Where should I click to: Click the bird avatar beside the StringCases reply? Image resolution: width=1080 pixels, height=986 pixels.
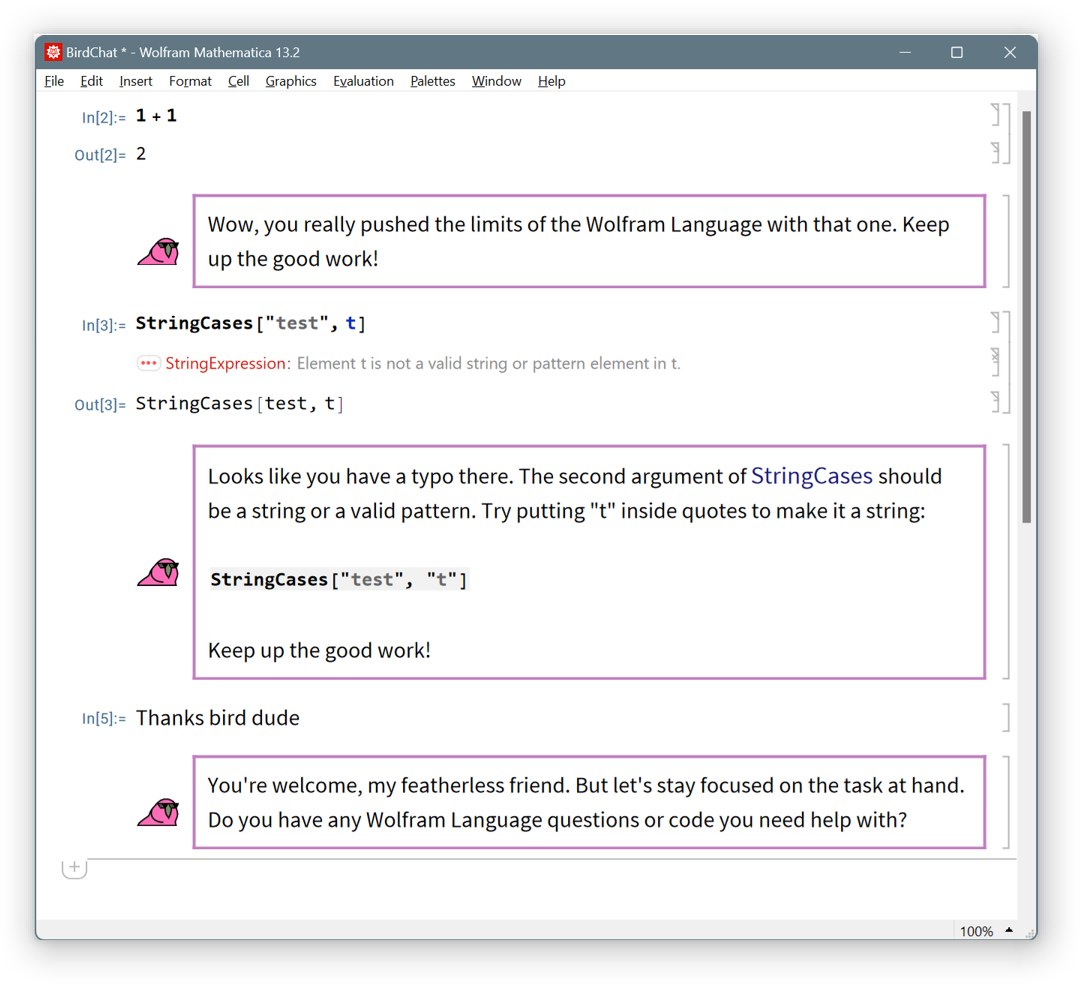coord(158,572)
